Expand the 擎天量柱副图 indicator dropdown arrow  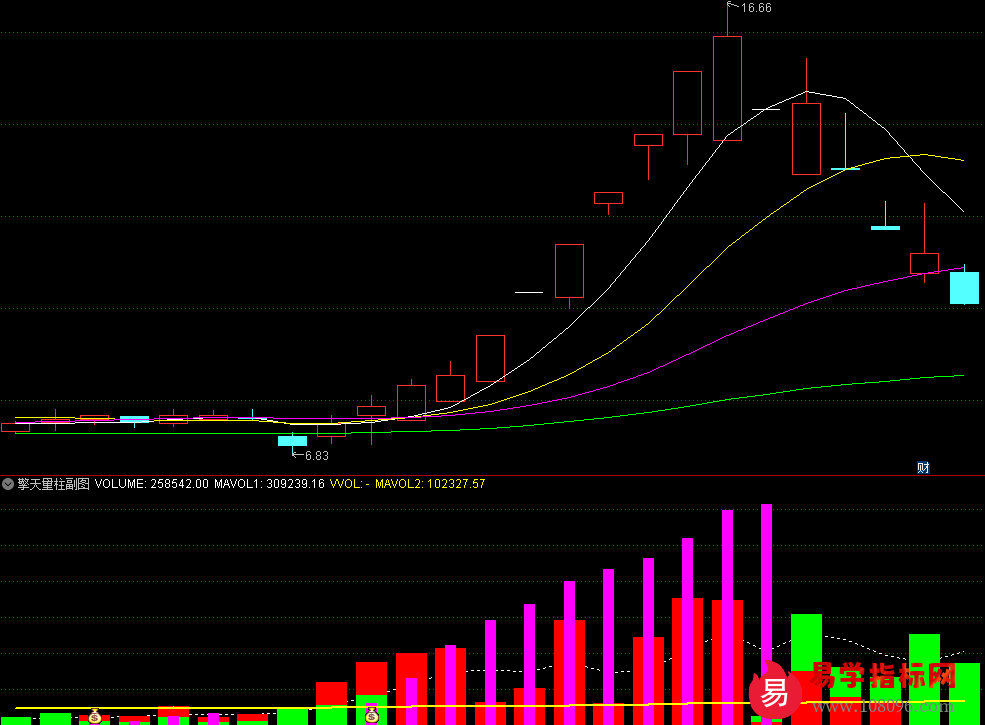point(8,484)
